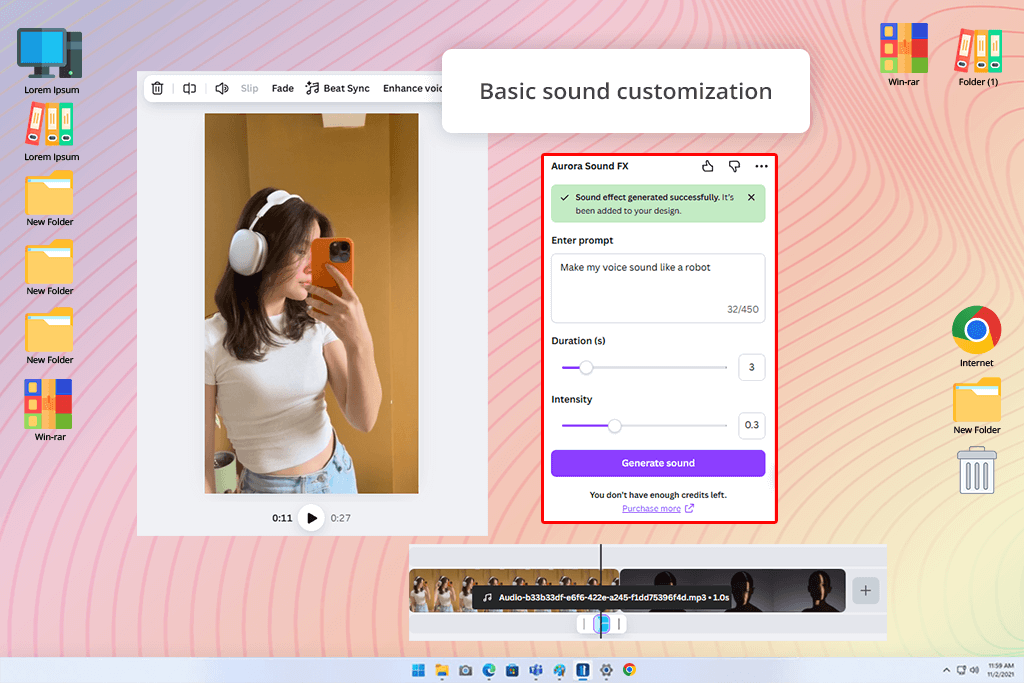Open the Windows Start menu
Image resolution: width=1024 pixels, height=683 pixels.
point(418,670)
